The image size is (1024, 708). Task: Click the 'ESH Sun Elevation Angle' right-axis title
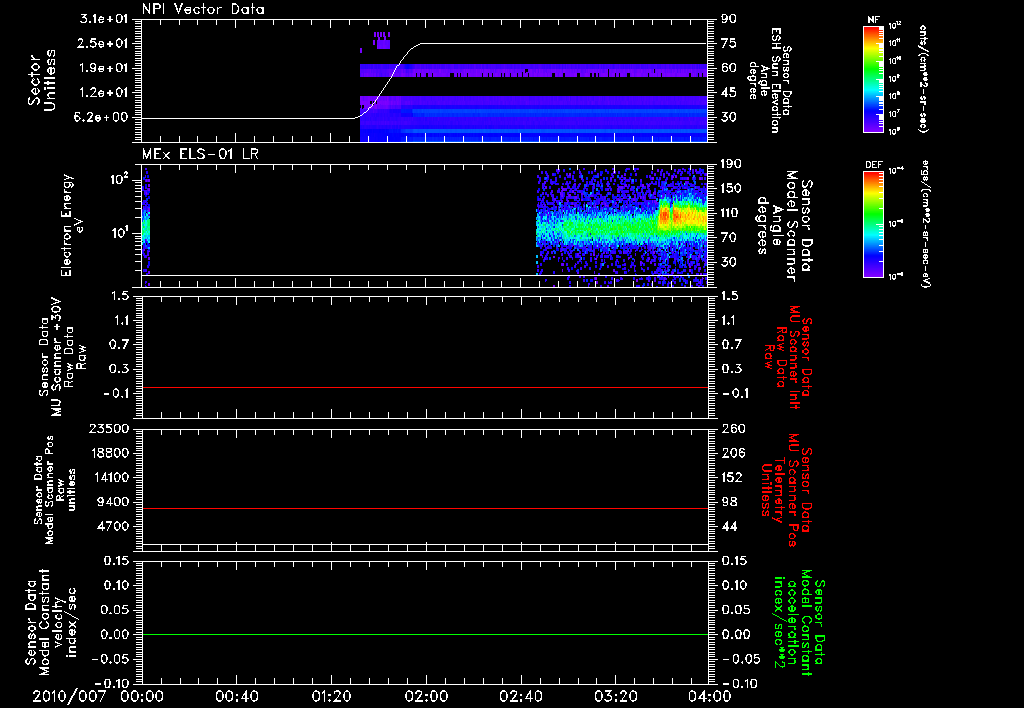pos(771,80)
